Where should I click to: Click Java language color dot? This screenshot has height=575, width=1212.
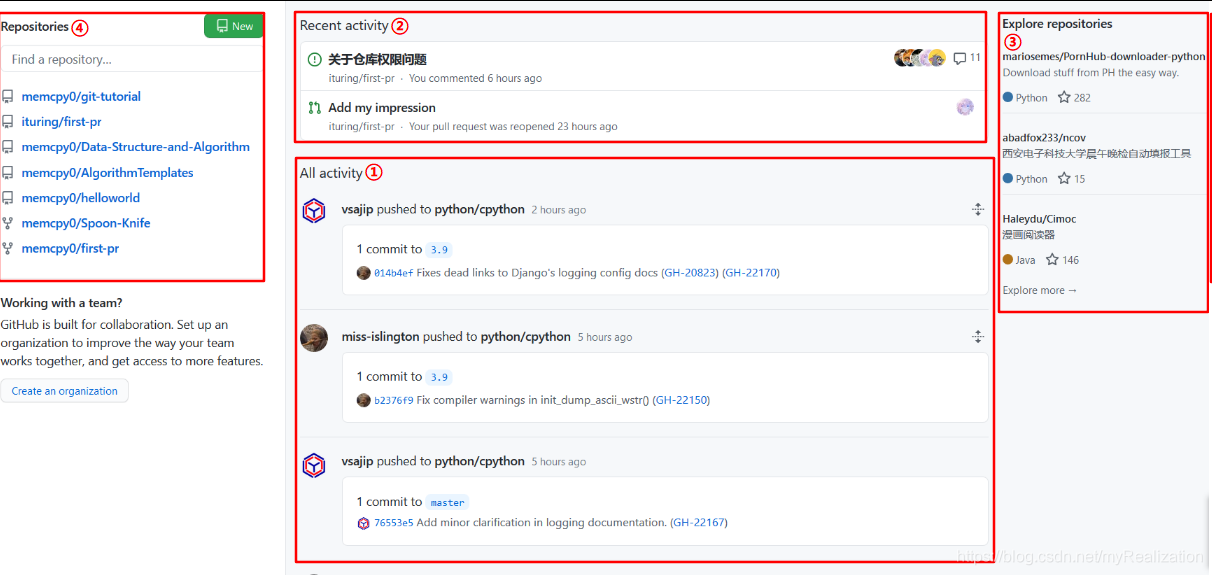(1008, 260)
